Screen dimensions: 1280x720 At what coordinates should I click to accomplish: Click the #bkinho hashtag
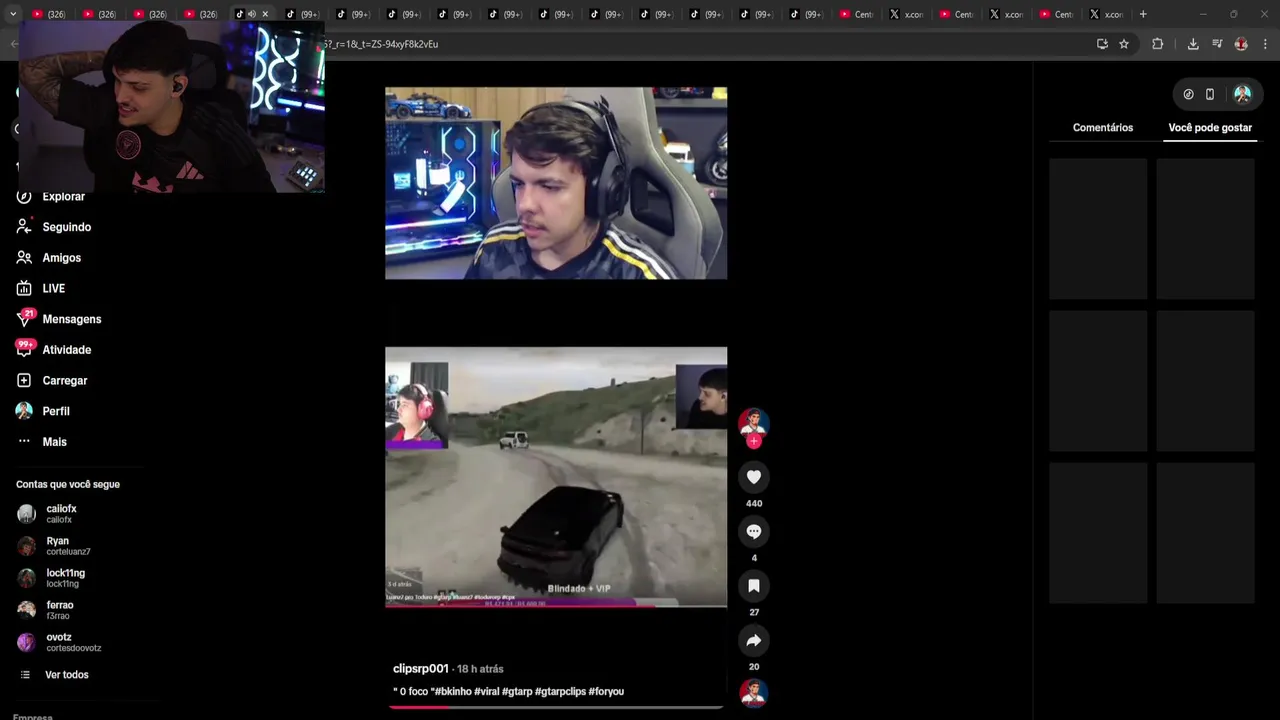click(453, 692)
